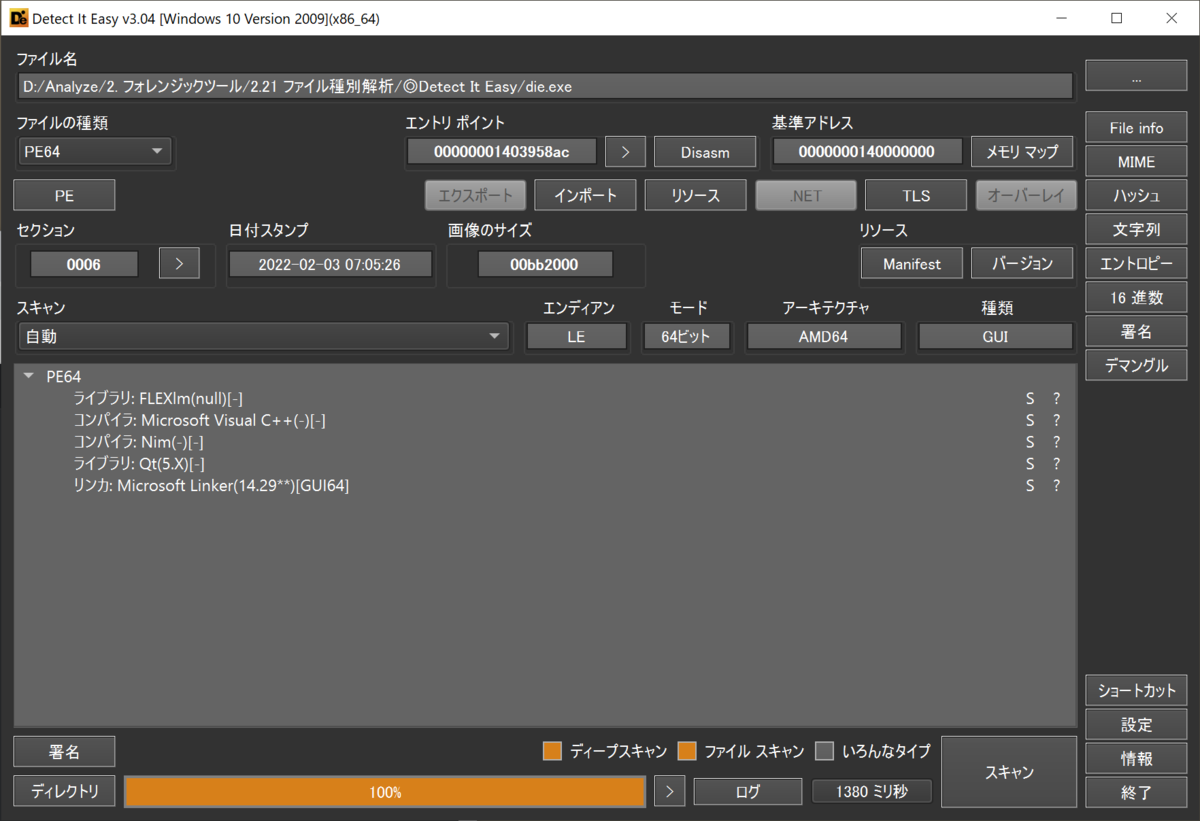
Task: Open メモリ マップ
Action: (x=1022, y=152)
